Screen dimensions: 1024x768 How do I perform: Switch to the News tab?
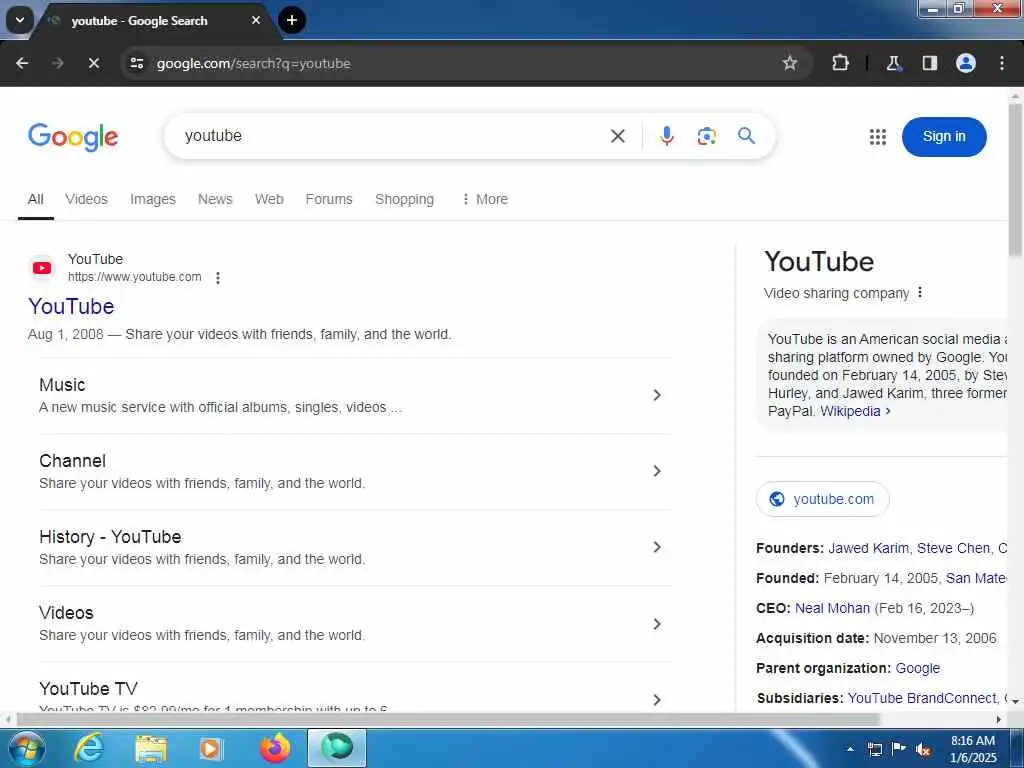click(x=215, y=199)
